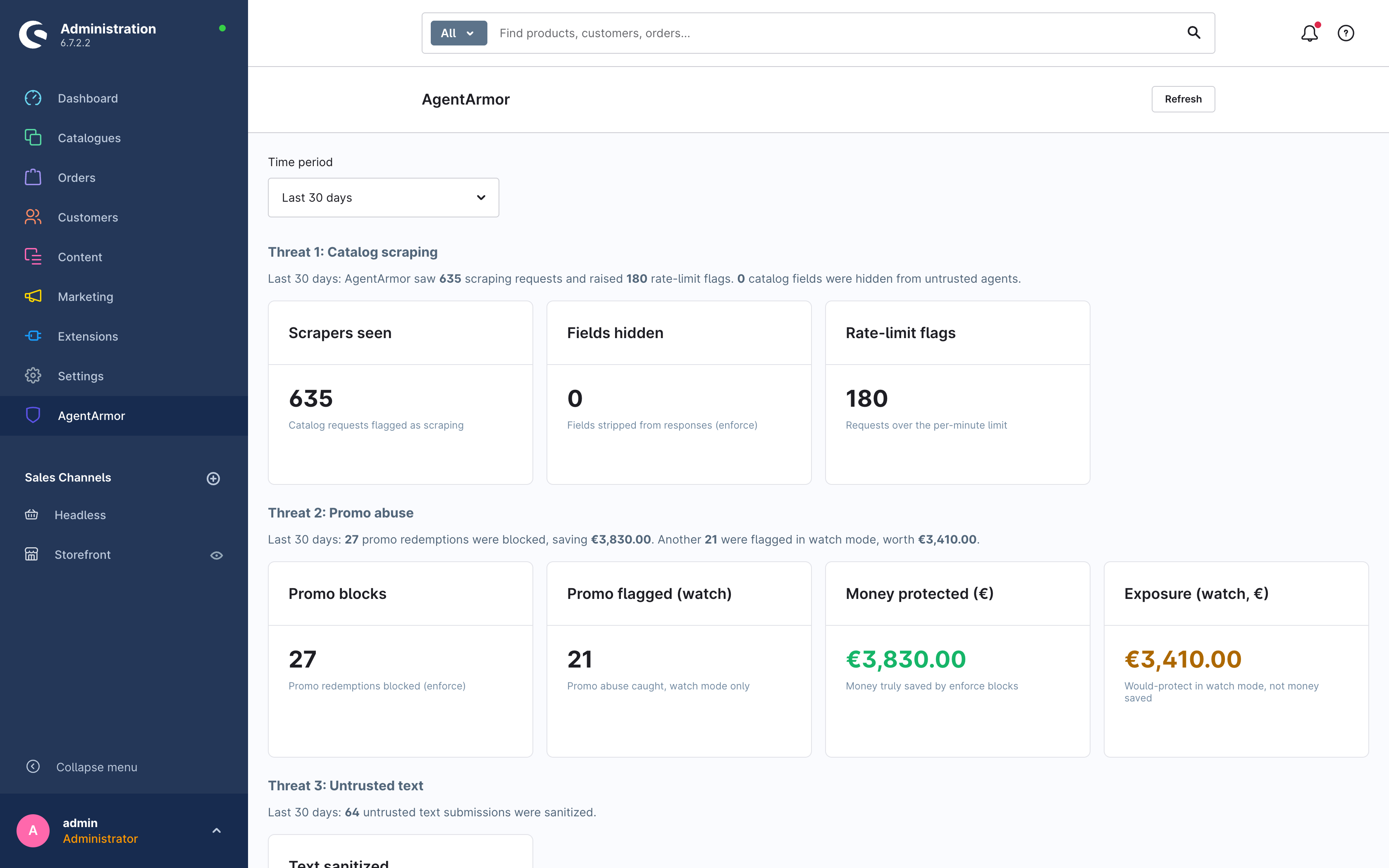This screenshot has height=868, width=1389.
Task: Click the orange €3,410.00 amount
Action: pyautogui.click(x=1183, y=659)
